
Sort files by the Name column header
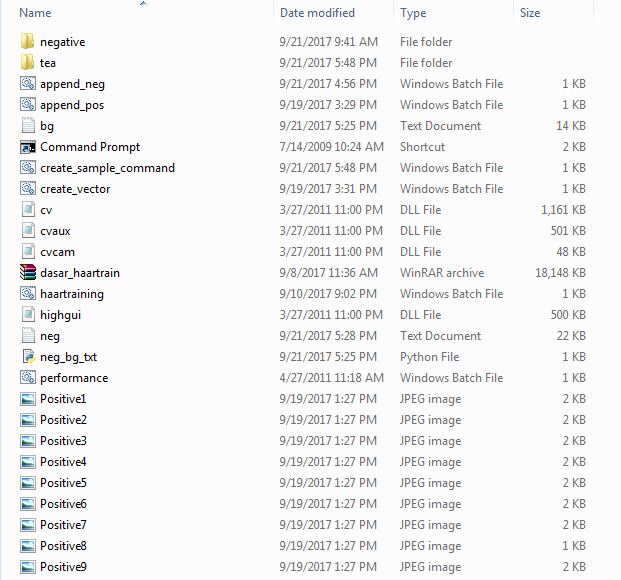coord(35,13)
